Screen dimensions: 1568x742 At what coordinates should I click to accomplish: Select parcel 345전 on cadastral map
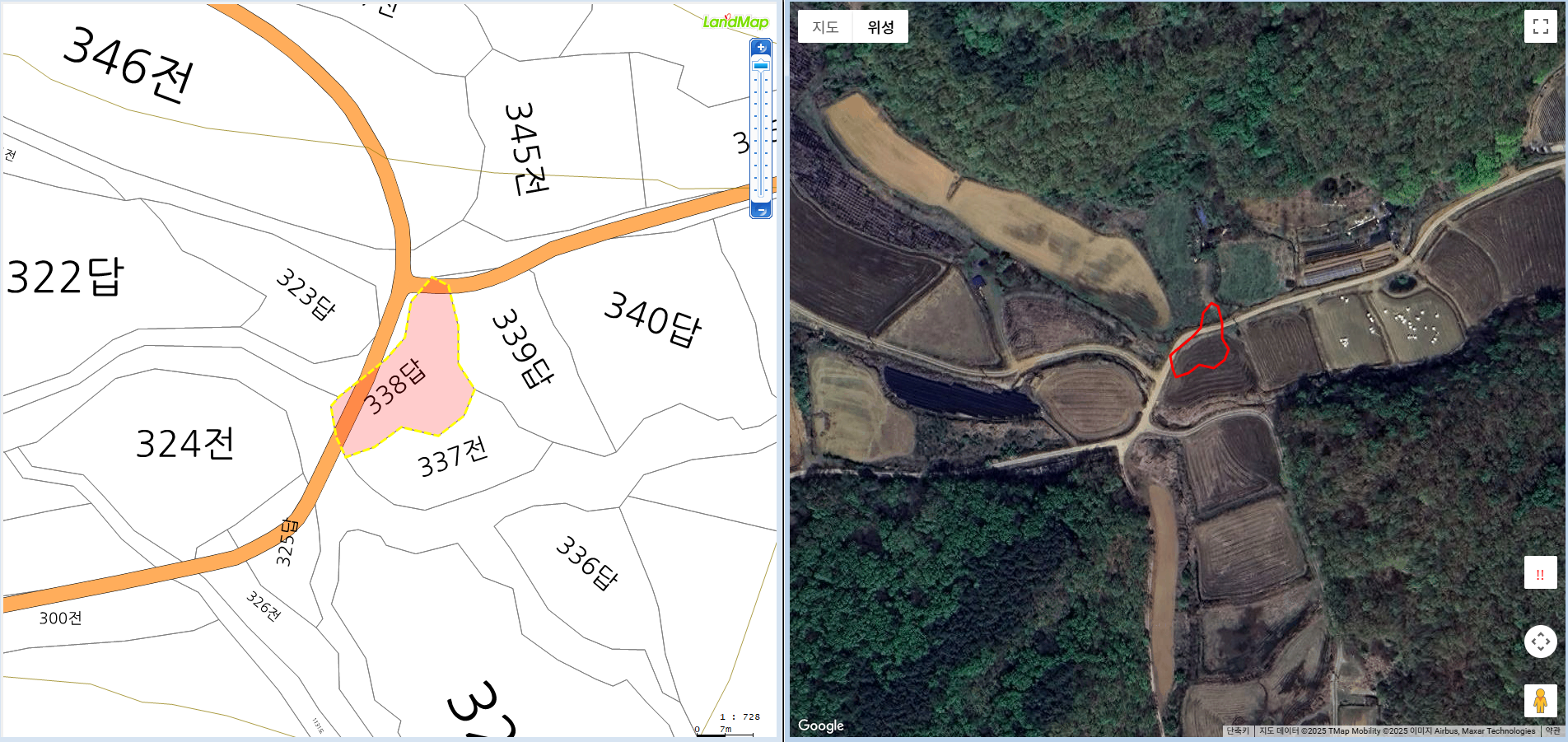click(x=525, y=148)
